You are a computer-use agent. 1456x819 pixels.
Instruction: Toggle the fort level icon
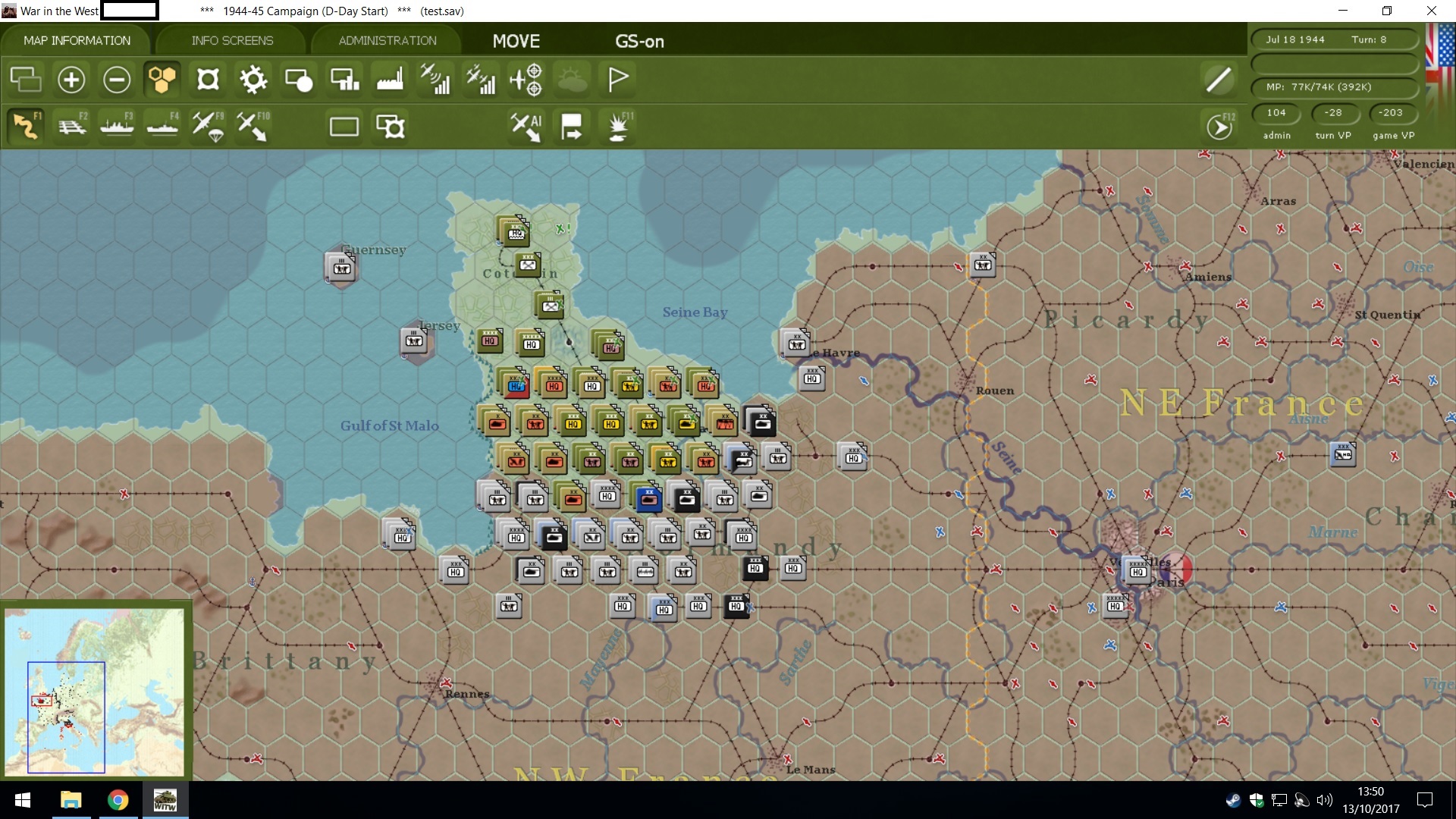click(208, 79)
